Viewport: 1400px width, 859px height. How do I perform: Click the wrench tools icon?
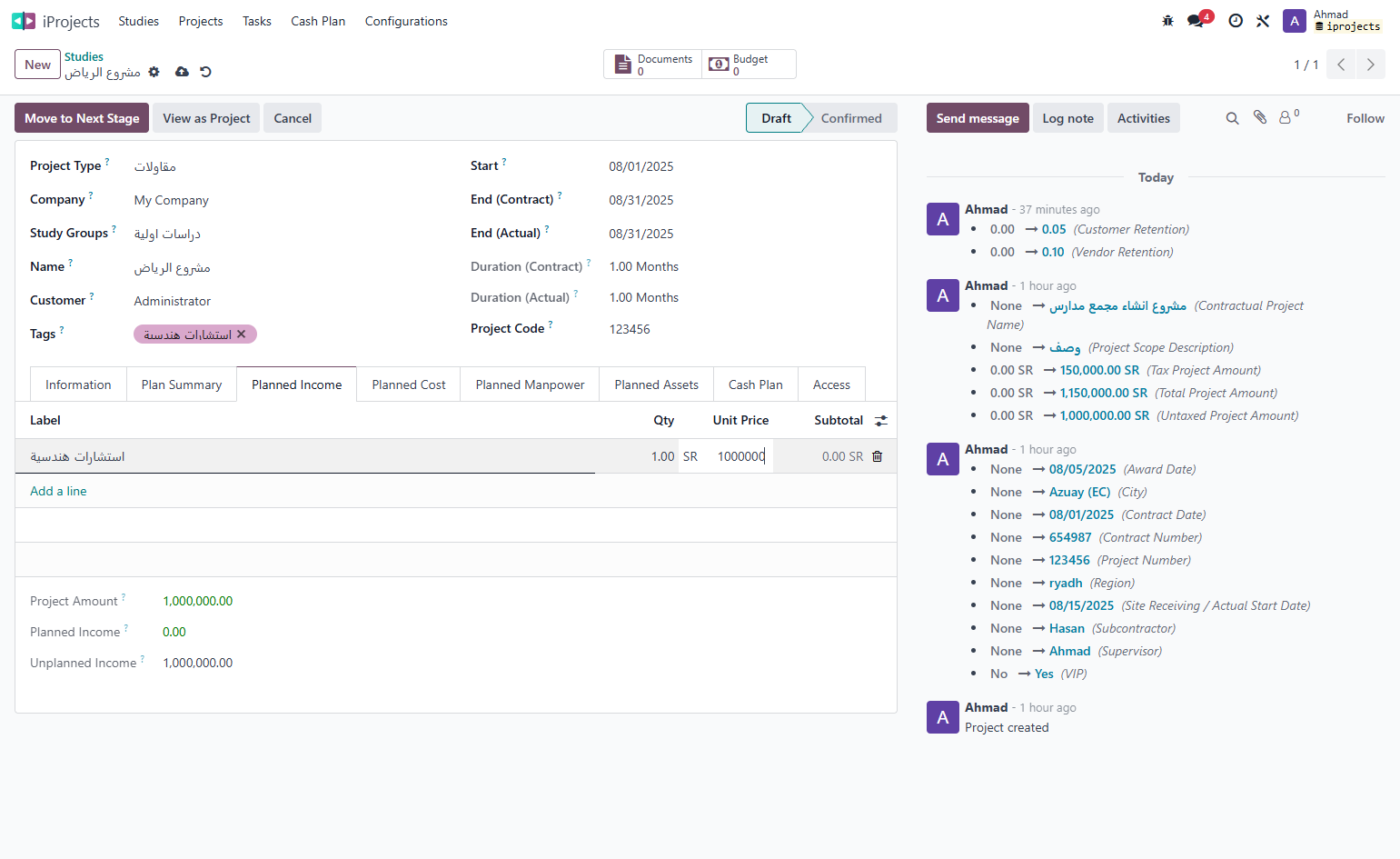tap(1263, 21)
